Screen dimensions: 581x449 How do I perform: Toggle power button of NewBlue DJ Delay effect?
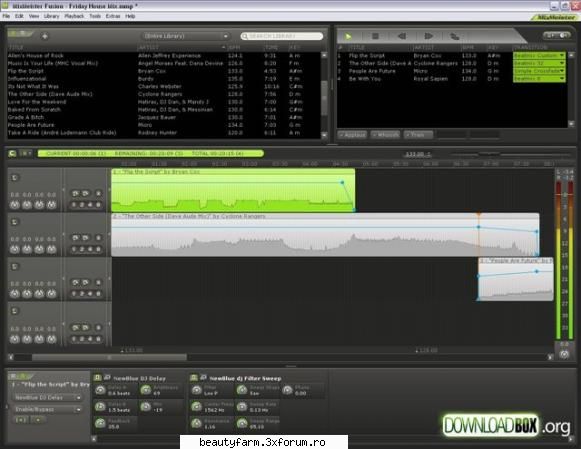coord(97,378)
